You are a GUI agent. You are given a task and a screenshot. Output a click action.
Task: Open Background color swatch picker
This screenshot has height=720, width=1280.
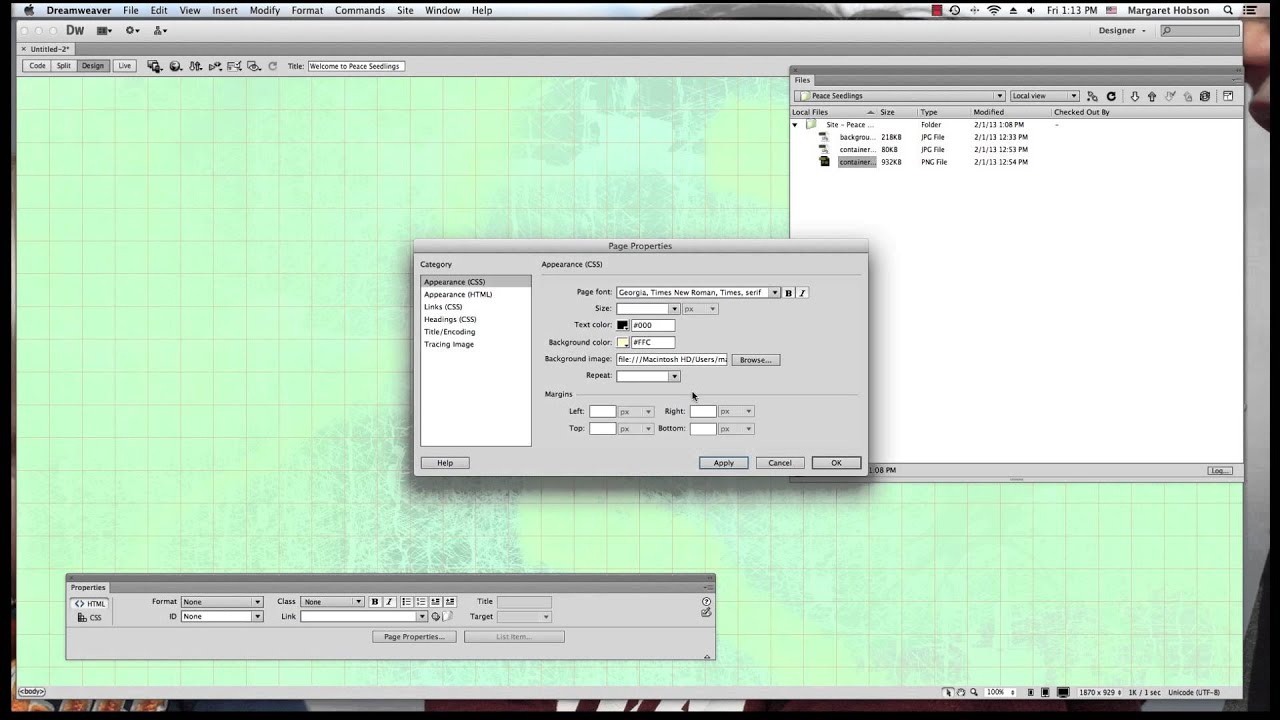(623, 342)
